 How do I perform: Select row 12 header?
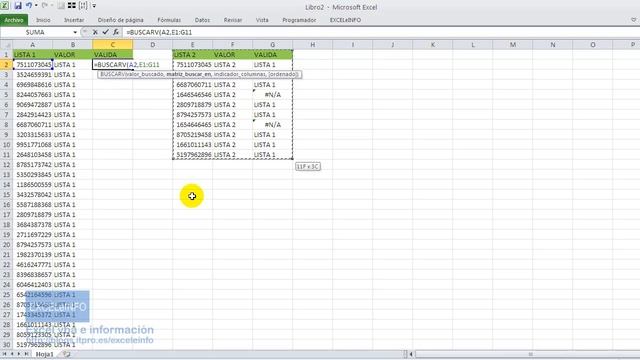click(x=6, y=165)
